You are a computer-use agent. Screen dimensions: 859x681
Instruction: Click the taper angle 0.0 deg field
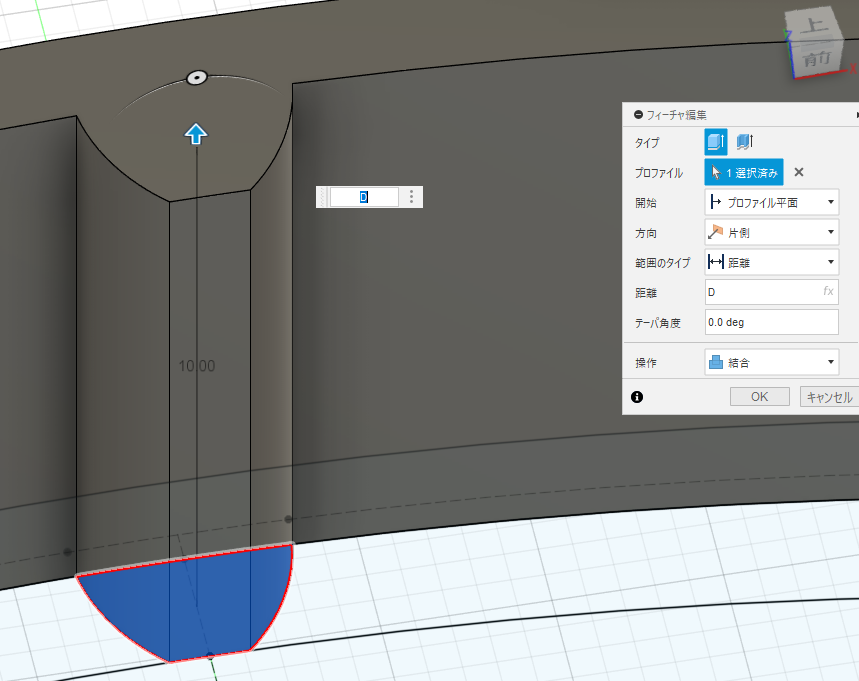pyautogui.click(x=771, y=322)
